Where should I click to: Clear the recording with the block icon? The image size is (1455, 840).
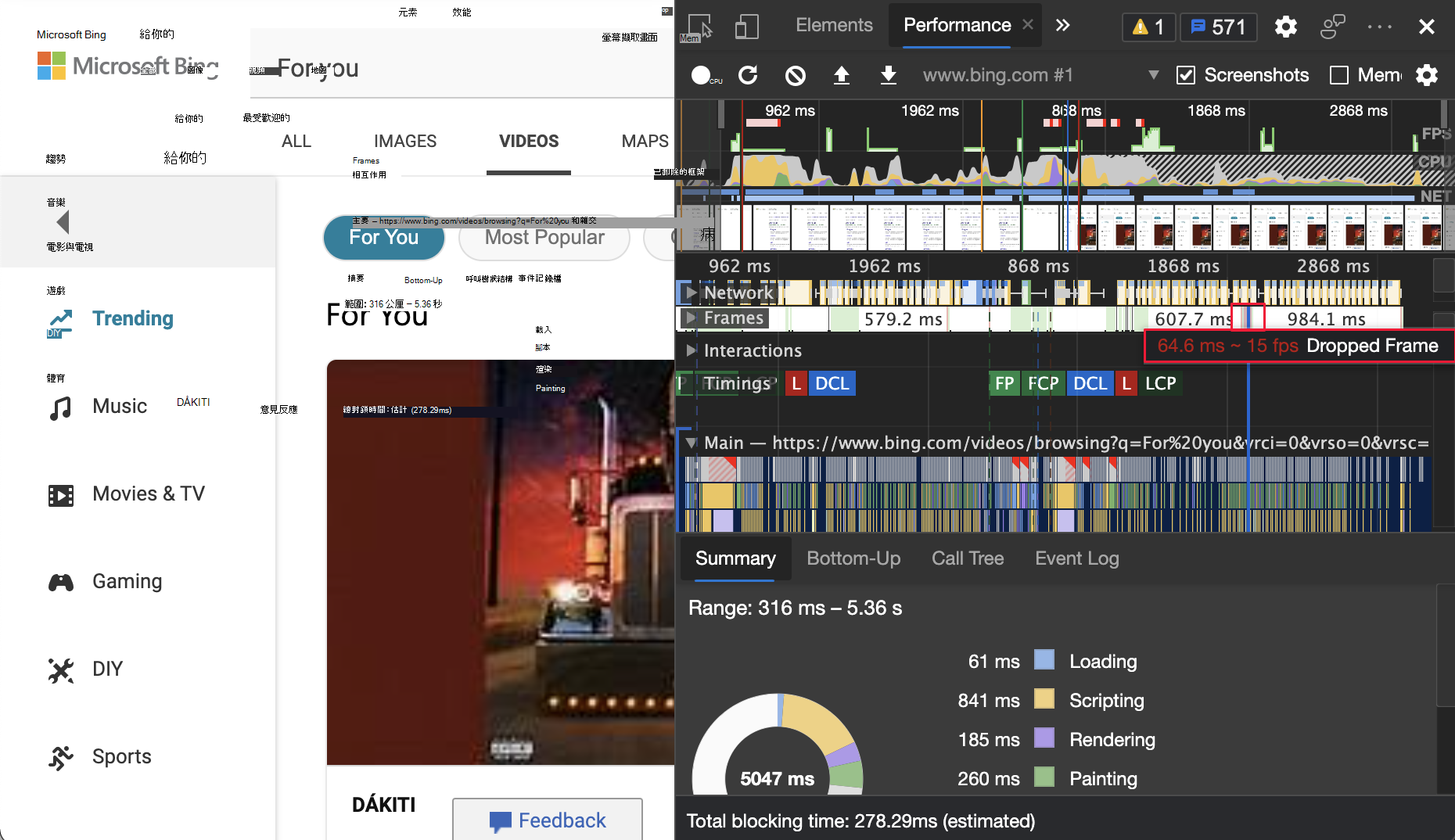pos(796,75)
